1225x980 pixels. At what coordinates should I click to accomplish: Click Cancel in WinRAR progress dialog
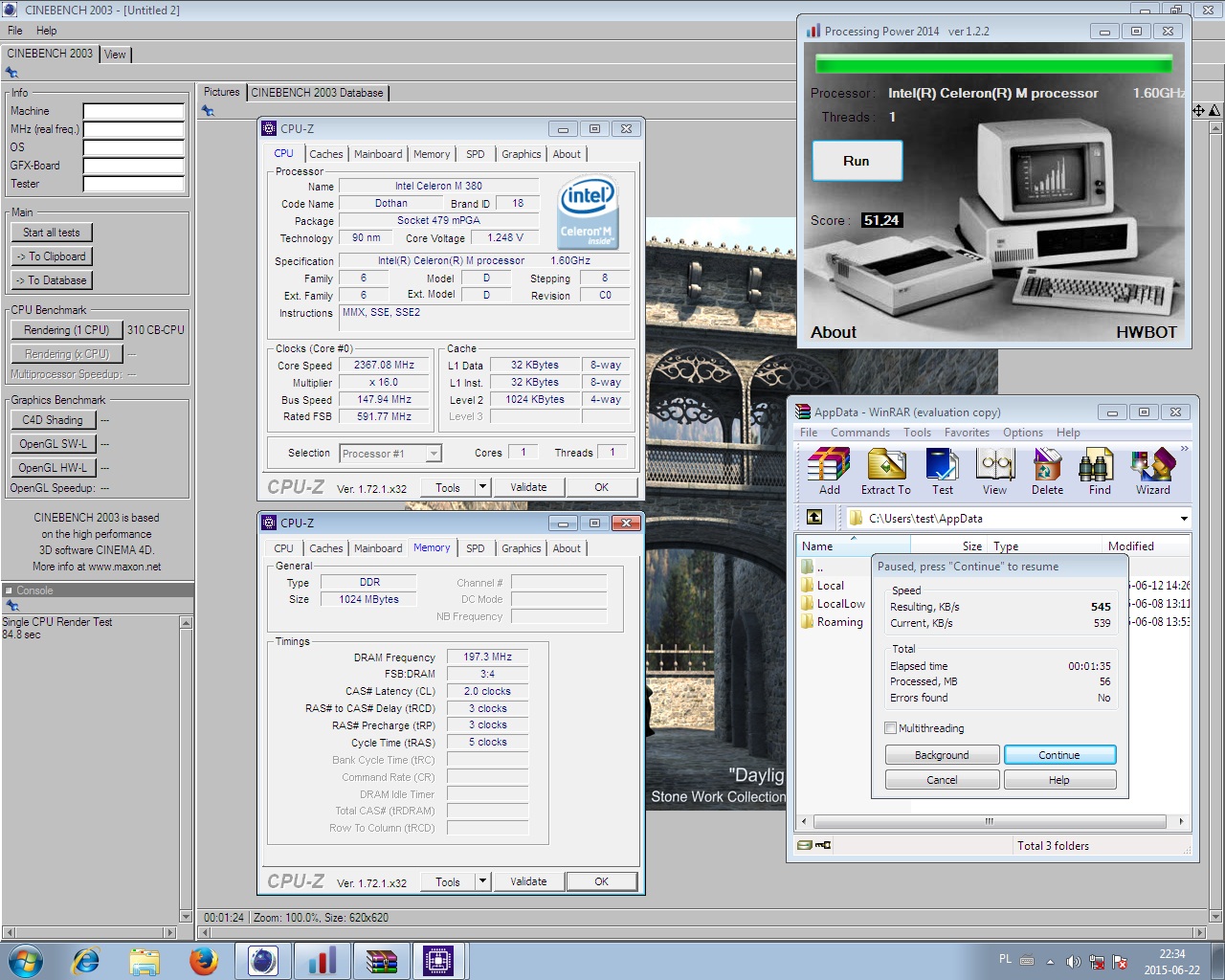(942, 780)
